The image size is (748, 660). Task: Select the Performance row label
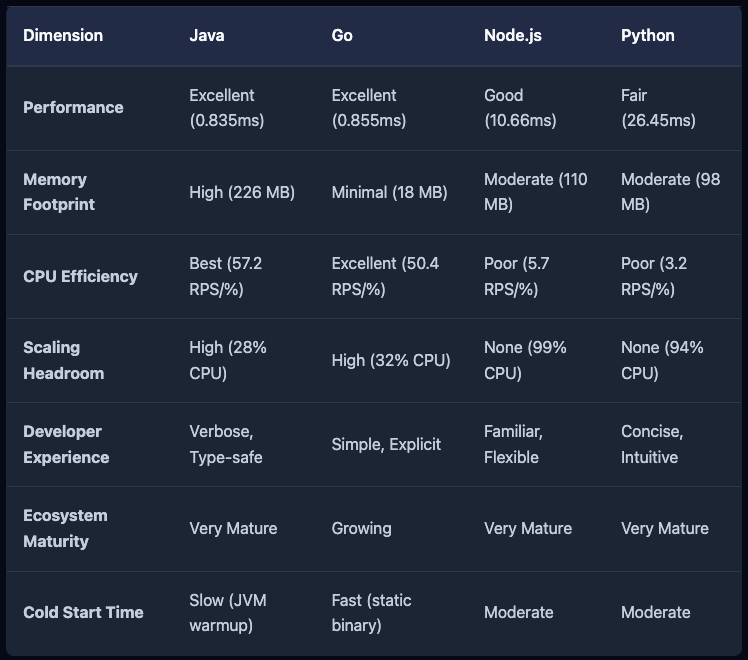point(73,107)
